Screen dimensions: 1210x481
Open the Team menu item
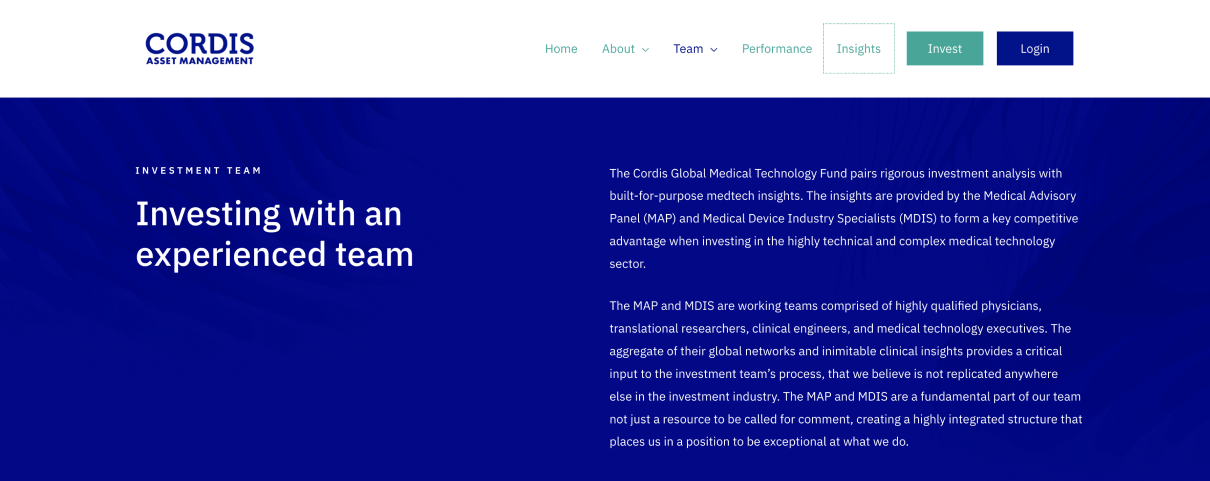click(688, 49)
